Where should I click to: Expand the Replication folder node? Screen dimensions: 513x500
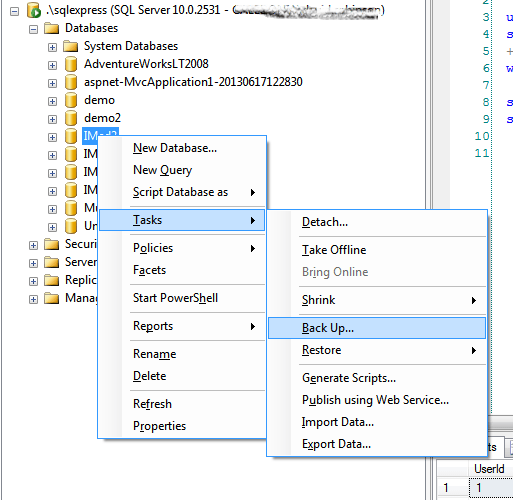pos(33,282)
